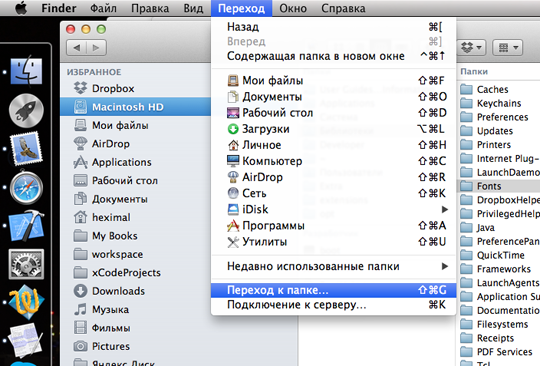Screen dimensions: 540x366
Task: Select the Updates folder
Action: 499,131
